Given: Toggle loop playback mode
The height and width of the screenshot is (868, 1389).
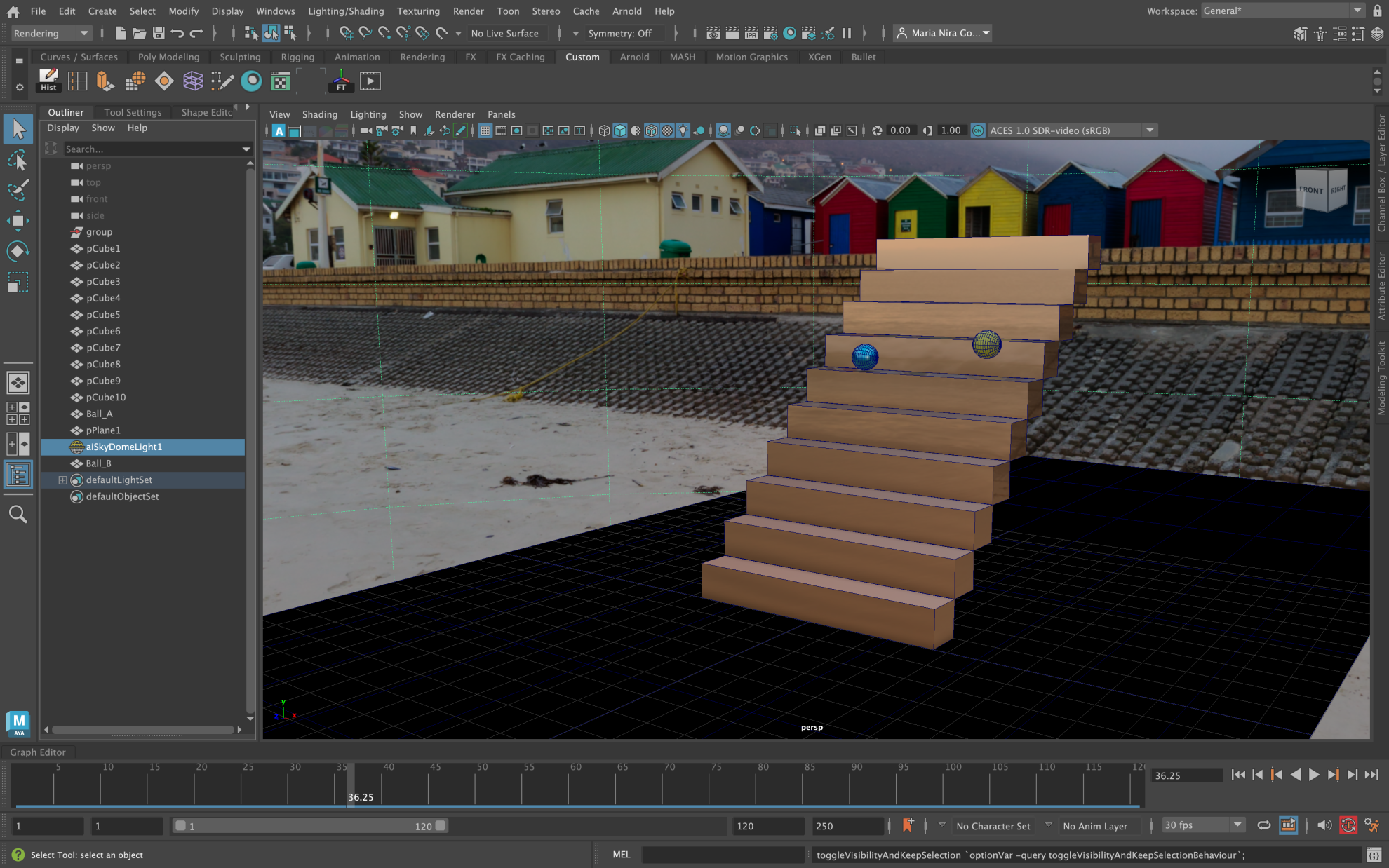Looking at the screenshot, I should coord(1263,825).
